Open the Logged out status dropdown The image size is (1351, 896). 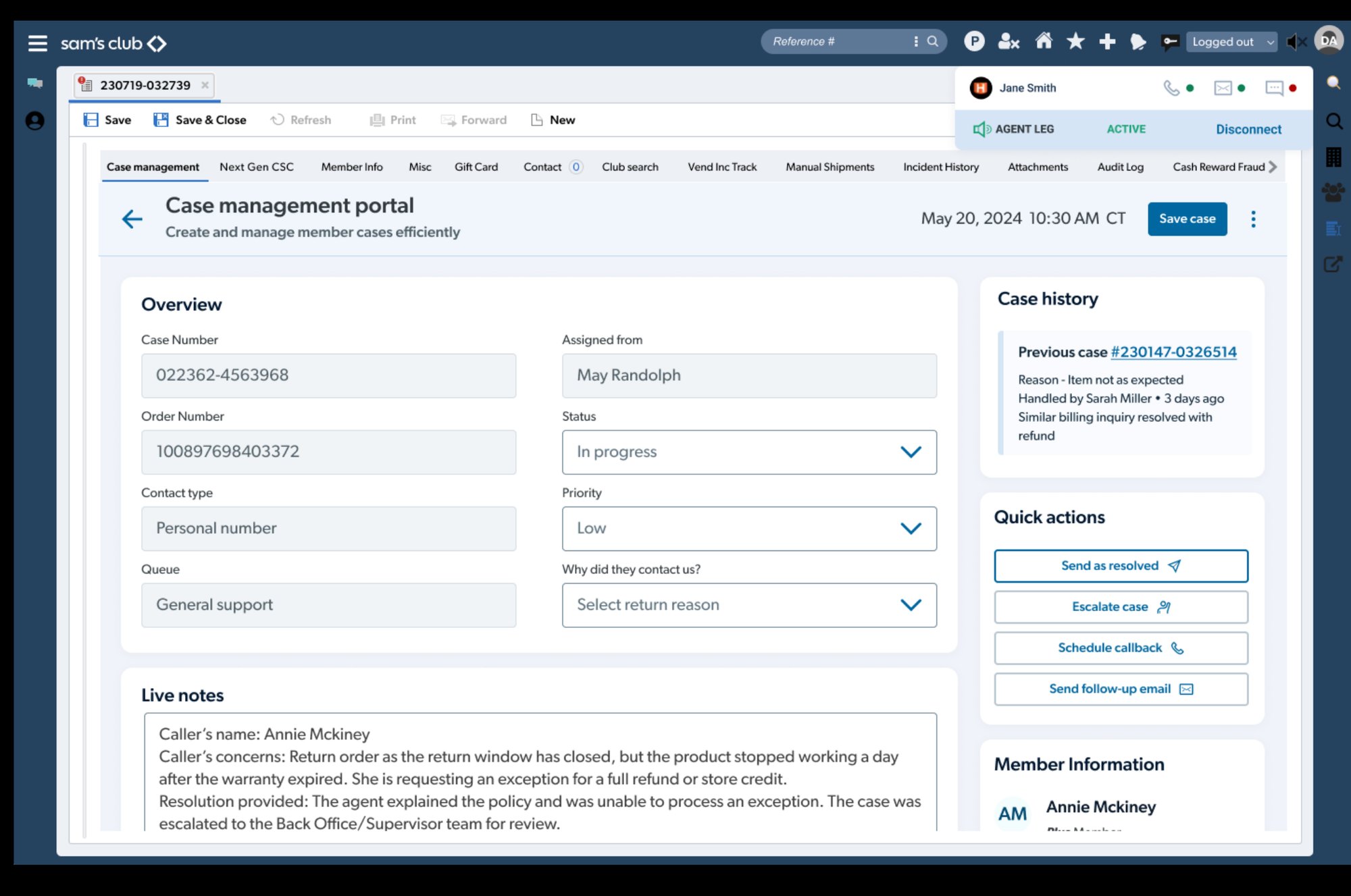[x=1231, y=42]
